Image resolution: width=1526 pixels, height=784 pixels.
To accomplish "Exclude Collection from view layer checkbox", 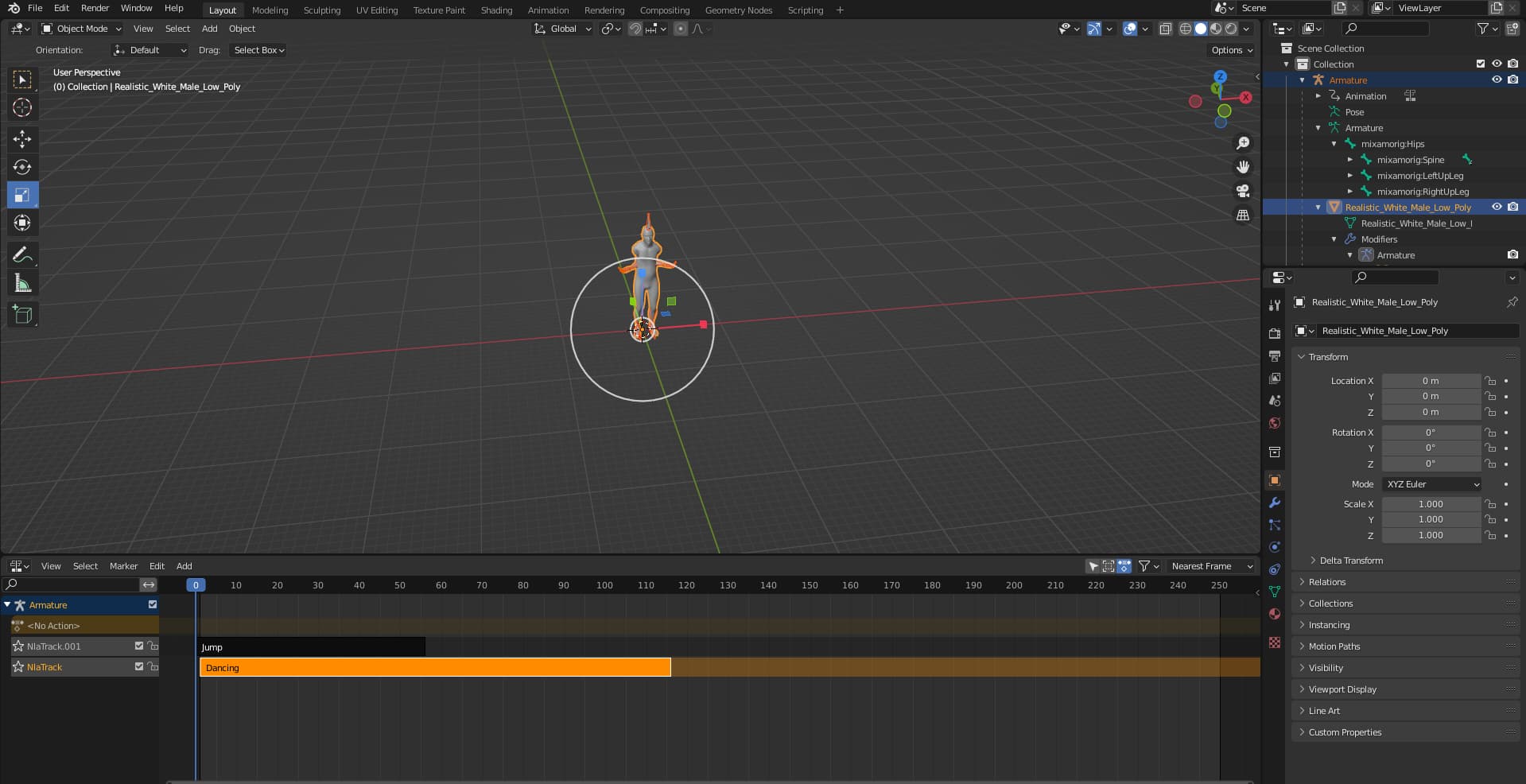I will click(1481, 64).
